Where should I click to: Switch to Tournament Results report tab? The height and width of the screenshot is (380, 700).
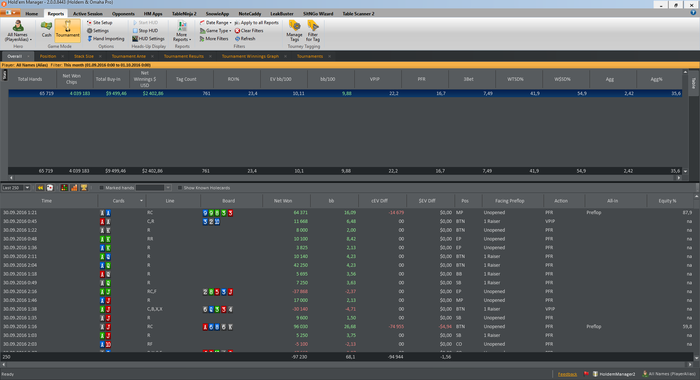(x=183, y=56)
